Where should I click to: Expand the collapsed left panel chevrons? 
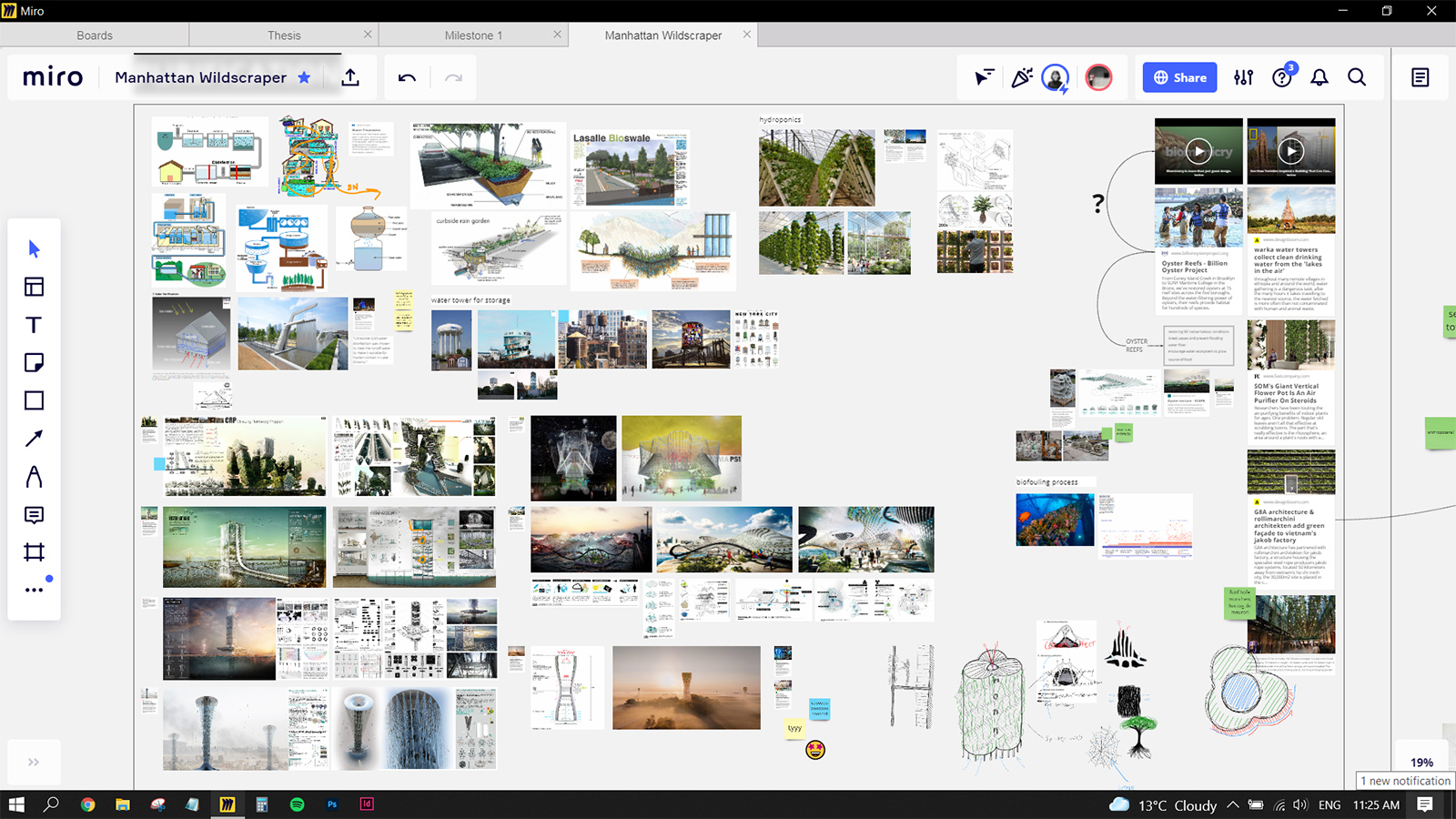coord(34,762)
